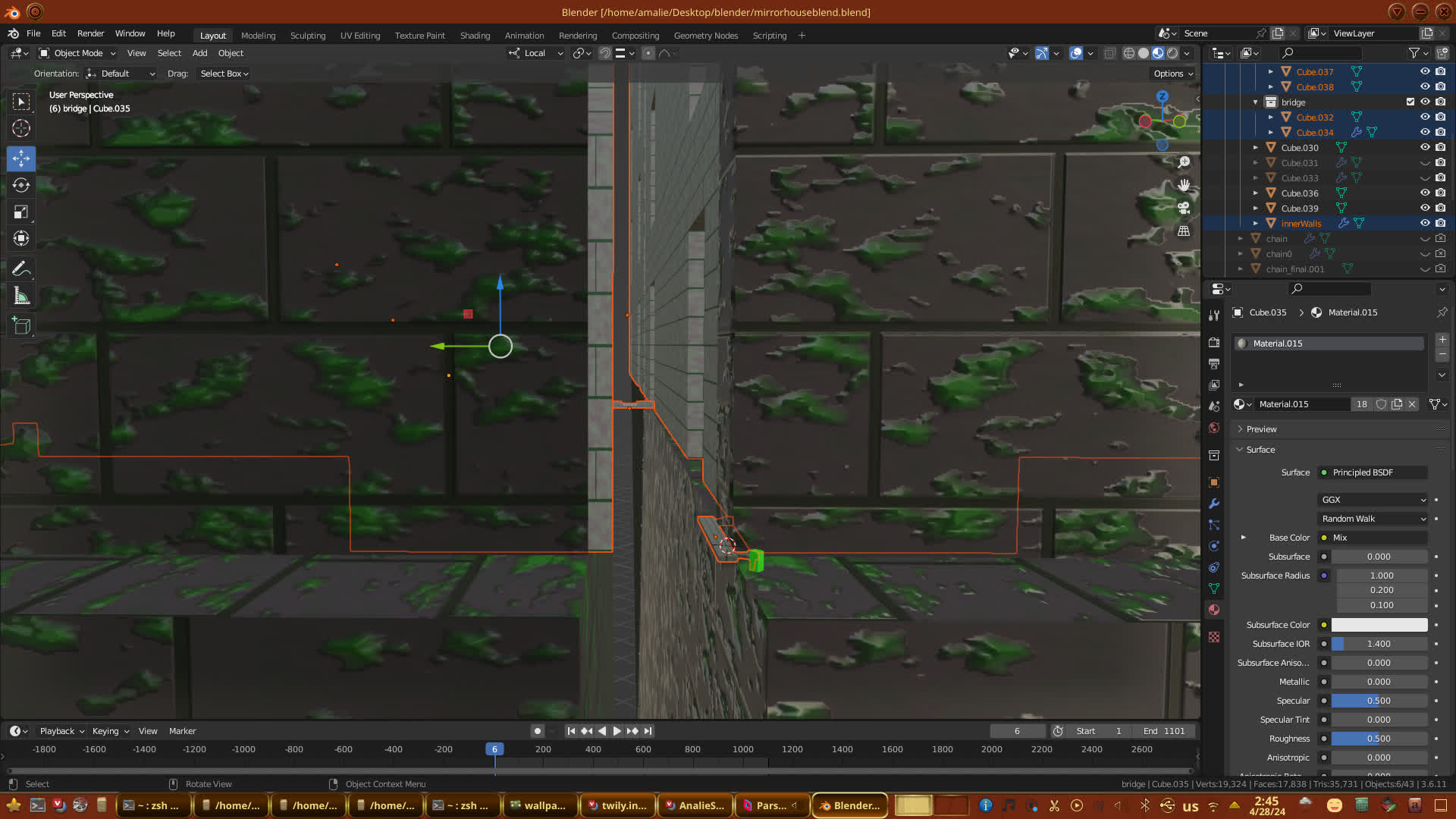The image size is (1456, 819).
Task: Choose the Add Cube tool
Action: pos(21,326)
